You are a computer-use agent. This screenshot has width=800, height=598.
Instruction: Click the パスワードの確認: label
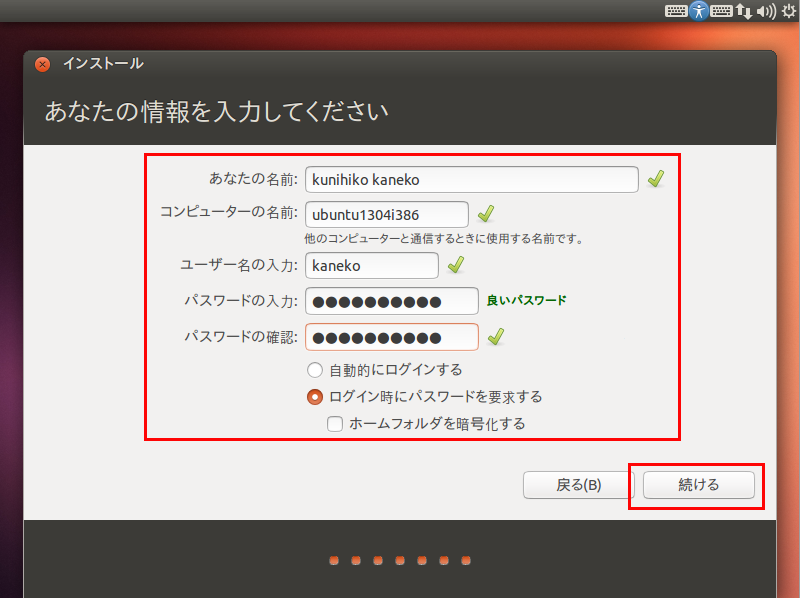tap(241, 336)
